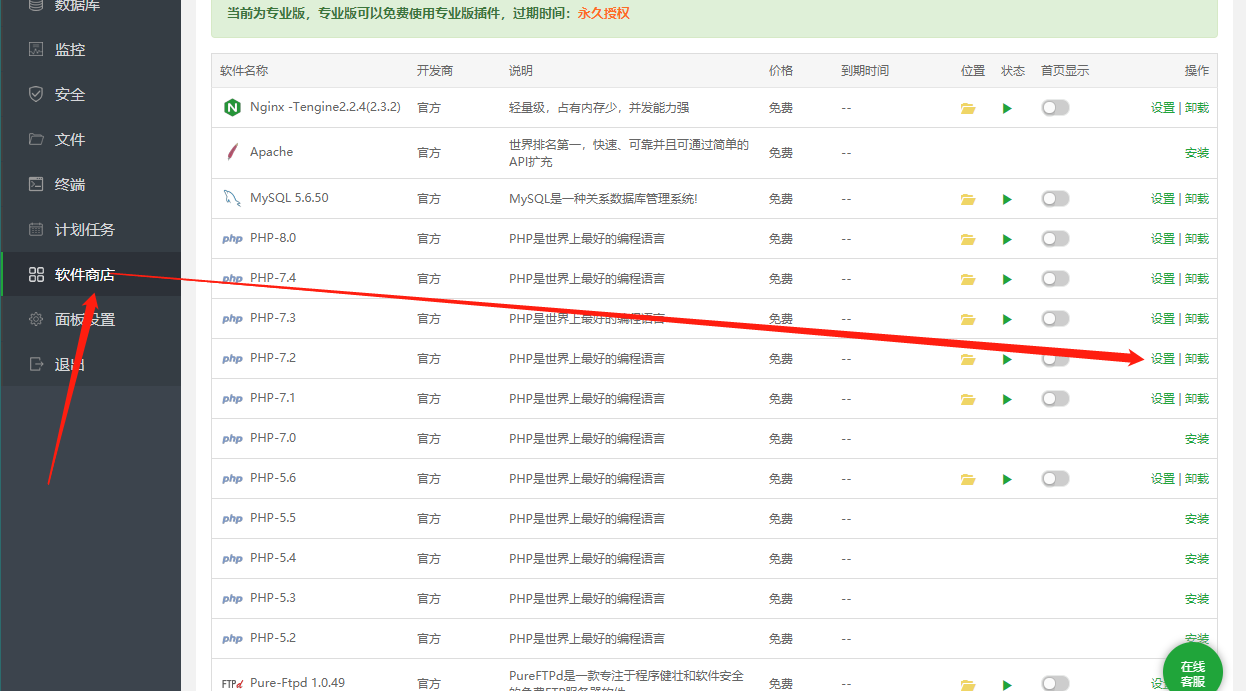Go to 计划任务 in the sidebar

(84, 230)
